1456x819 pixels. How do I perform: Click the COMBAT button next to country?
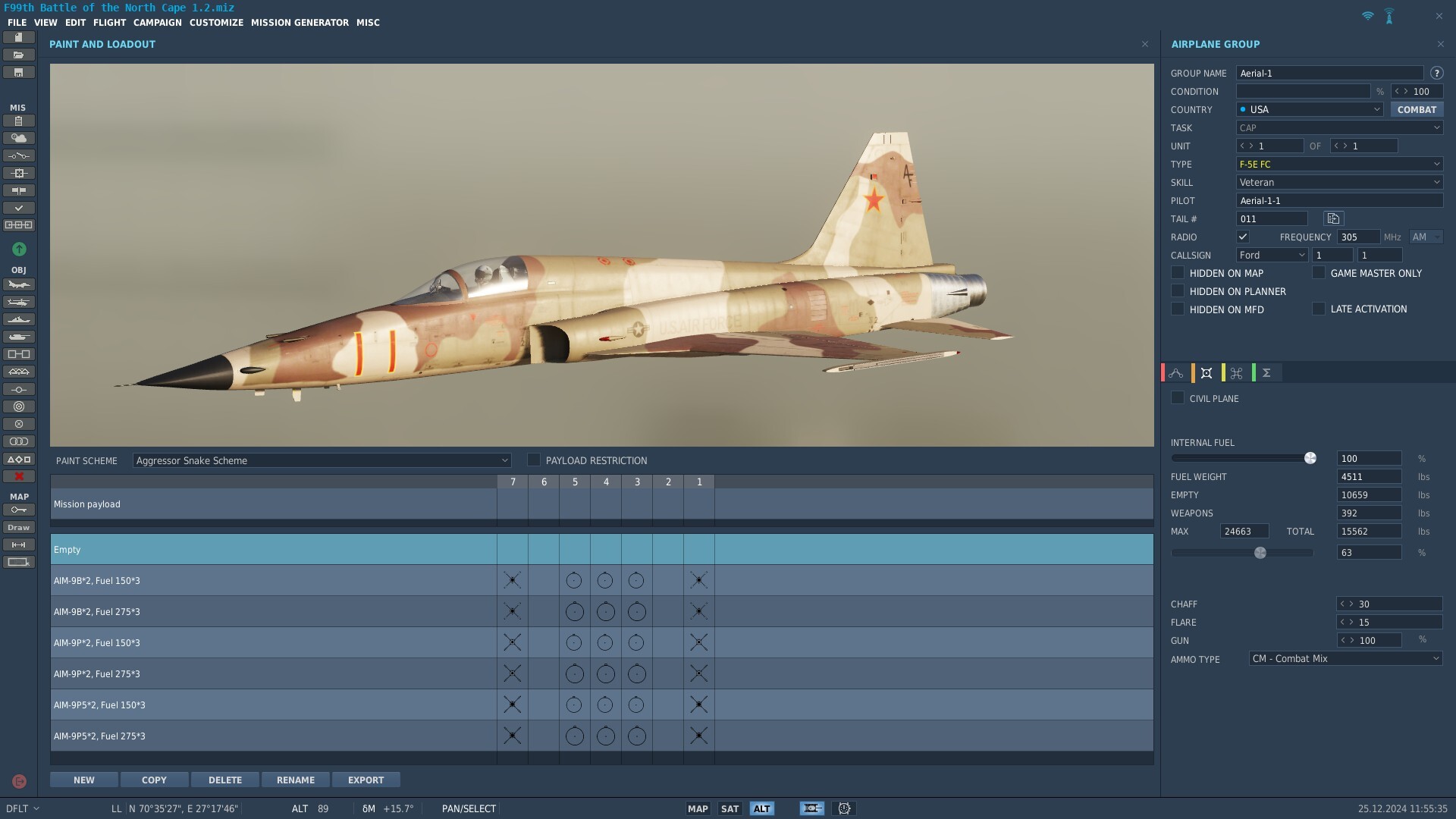click(x=1417, y=109)
